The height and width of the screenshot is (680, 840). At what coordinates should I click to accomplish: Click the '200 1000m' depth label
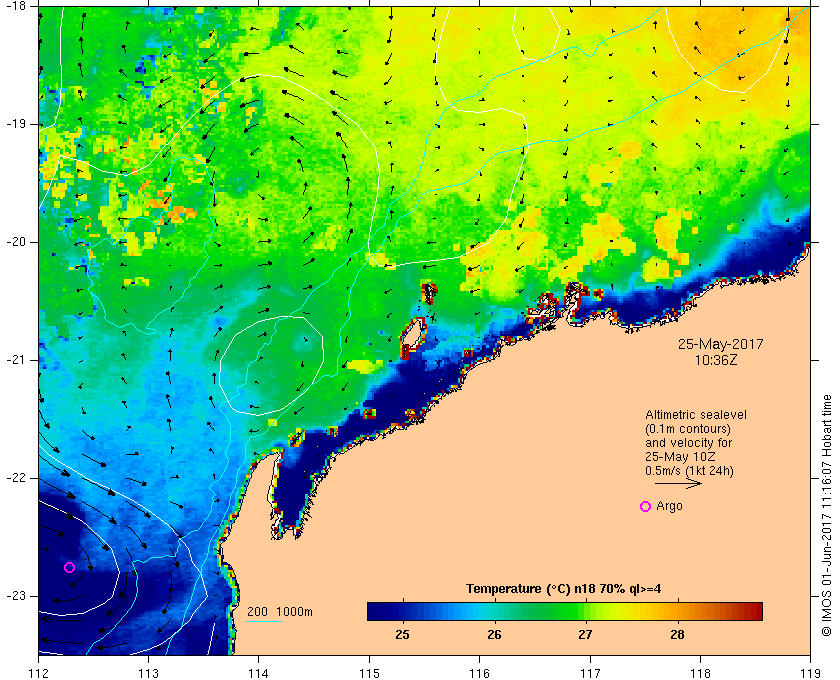[x=280, y=612]
